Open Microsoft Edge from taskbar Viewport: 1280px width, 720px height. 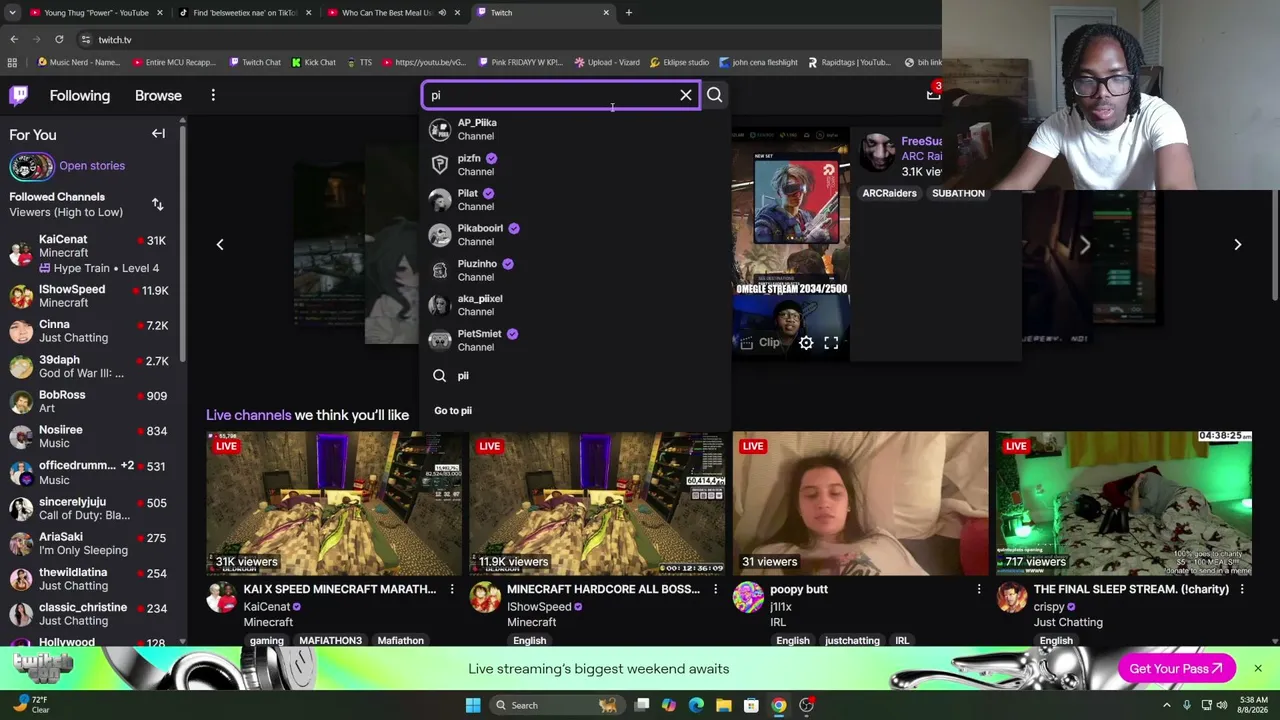click(696, 705)
